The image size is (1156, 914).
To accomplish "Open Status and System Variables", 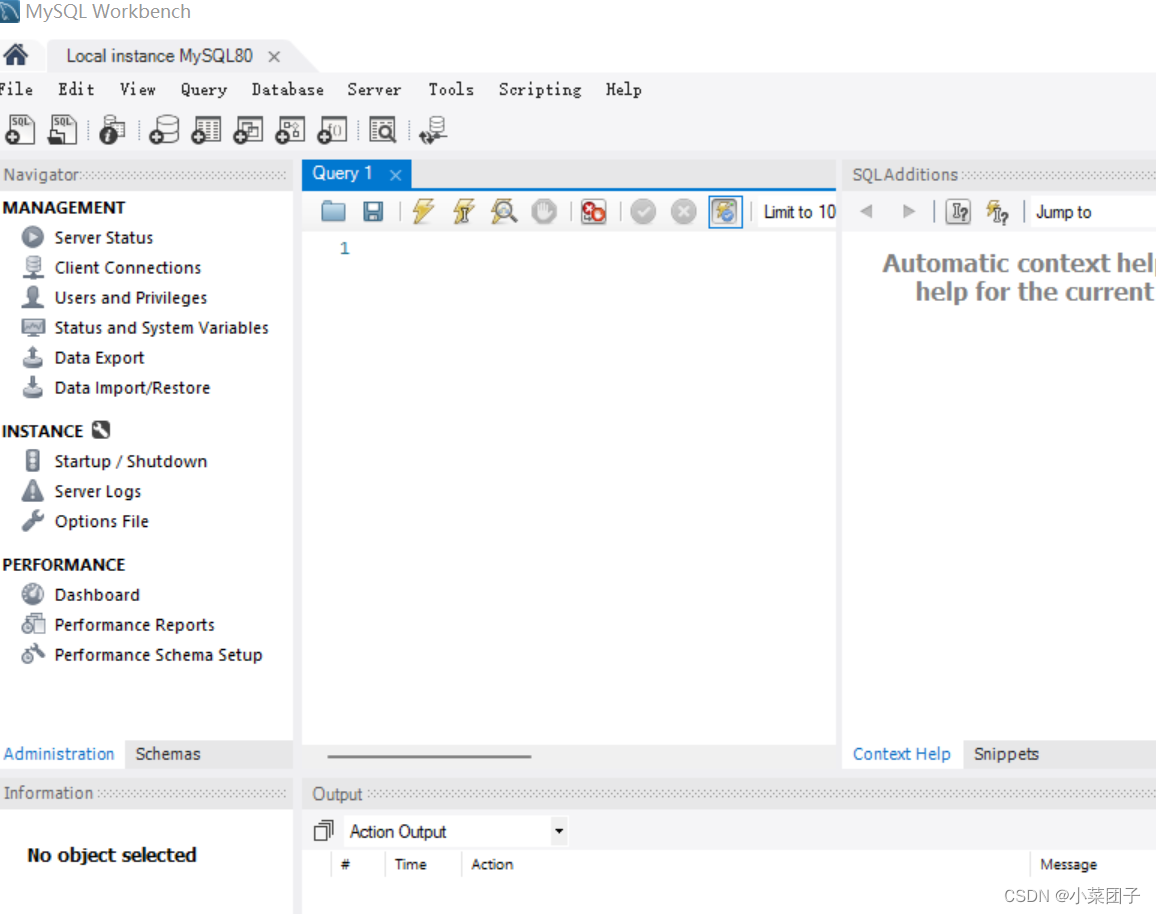I will tap(161, 327).
